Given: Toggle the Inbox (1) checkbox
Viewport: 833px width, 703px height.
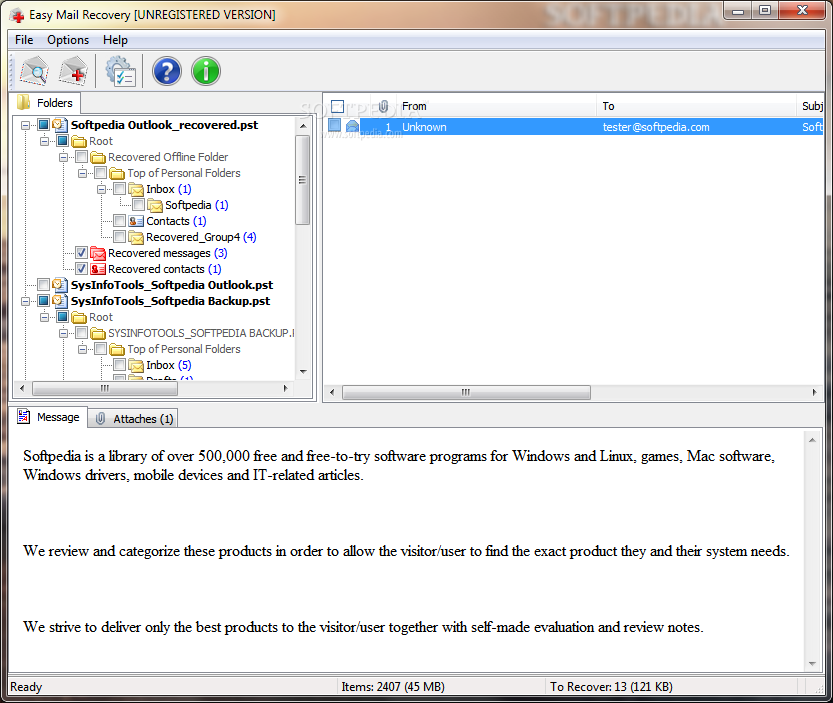Looking at the screenshot, I should tap(120, 189).
